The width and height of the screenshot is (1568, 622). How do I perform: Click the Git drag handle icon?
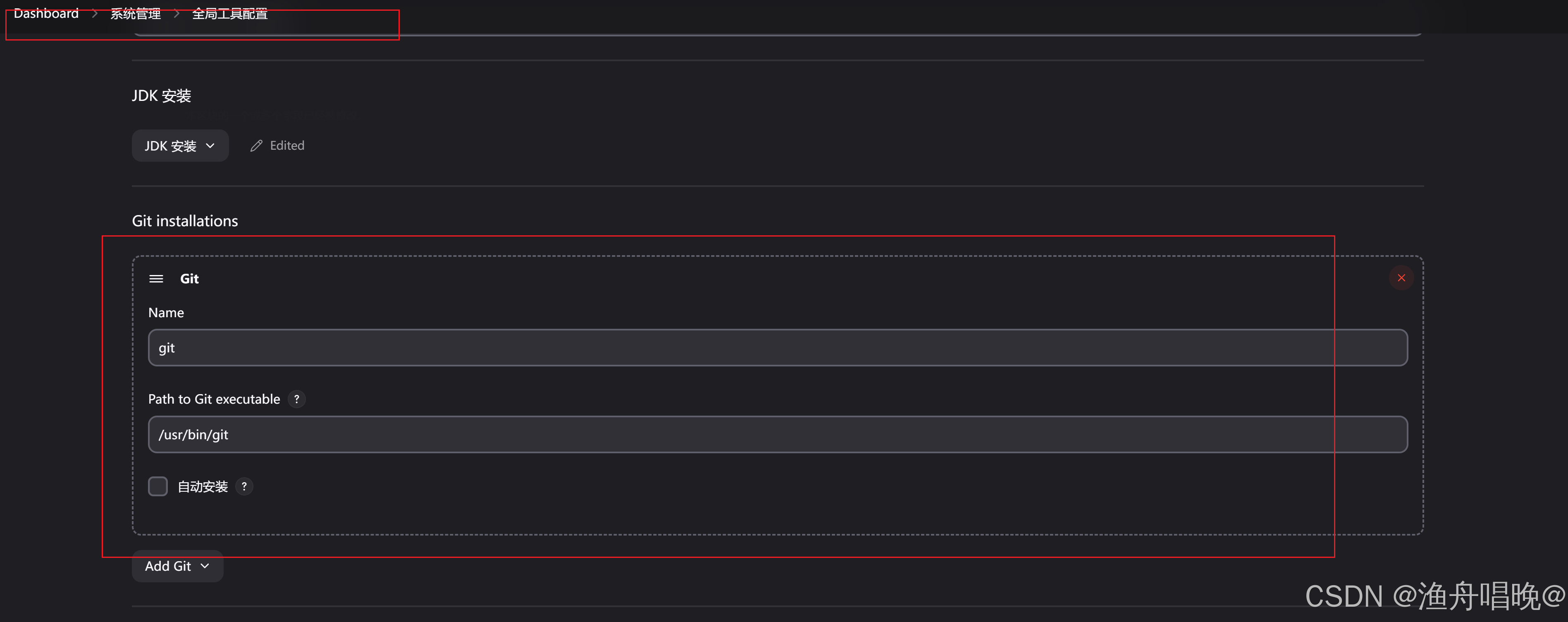157,279
